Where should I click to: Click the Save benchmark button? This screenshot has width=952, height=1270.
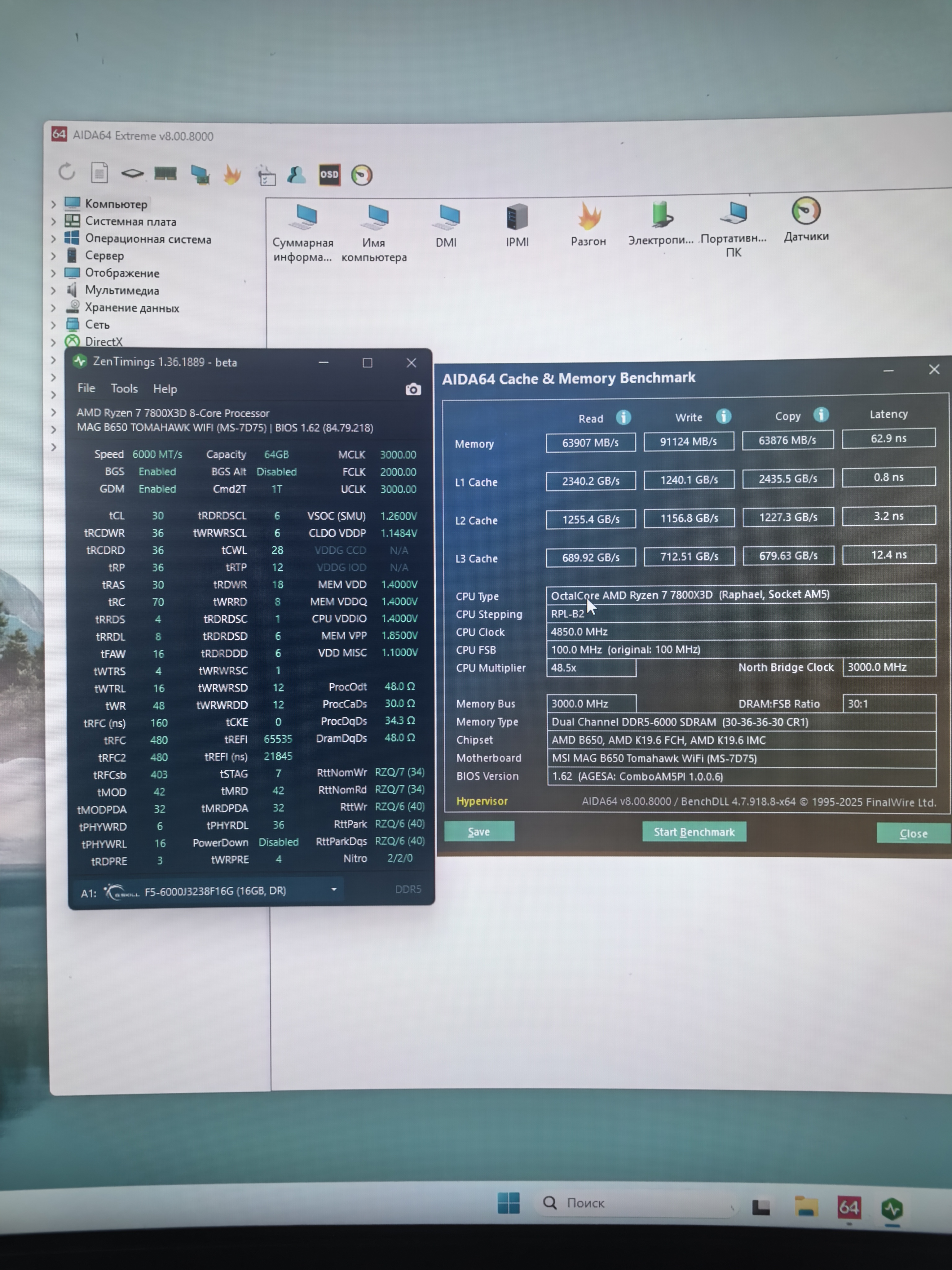point(478,831)
